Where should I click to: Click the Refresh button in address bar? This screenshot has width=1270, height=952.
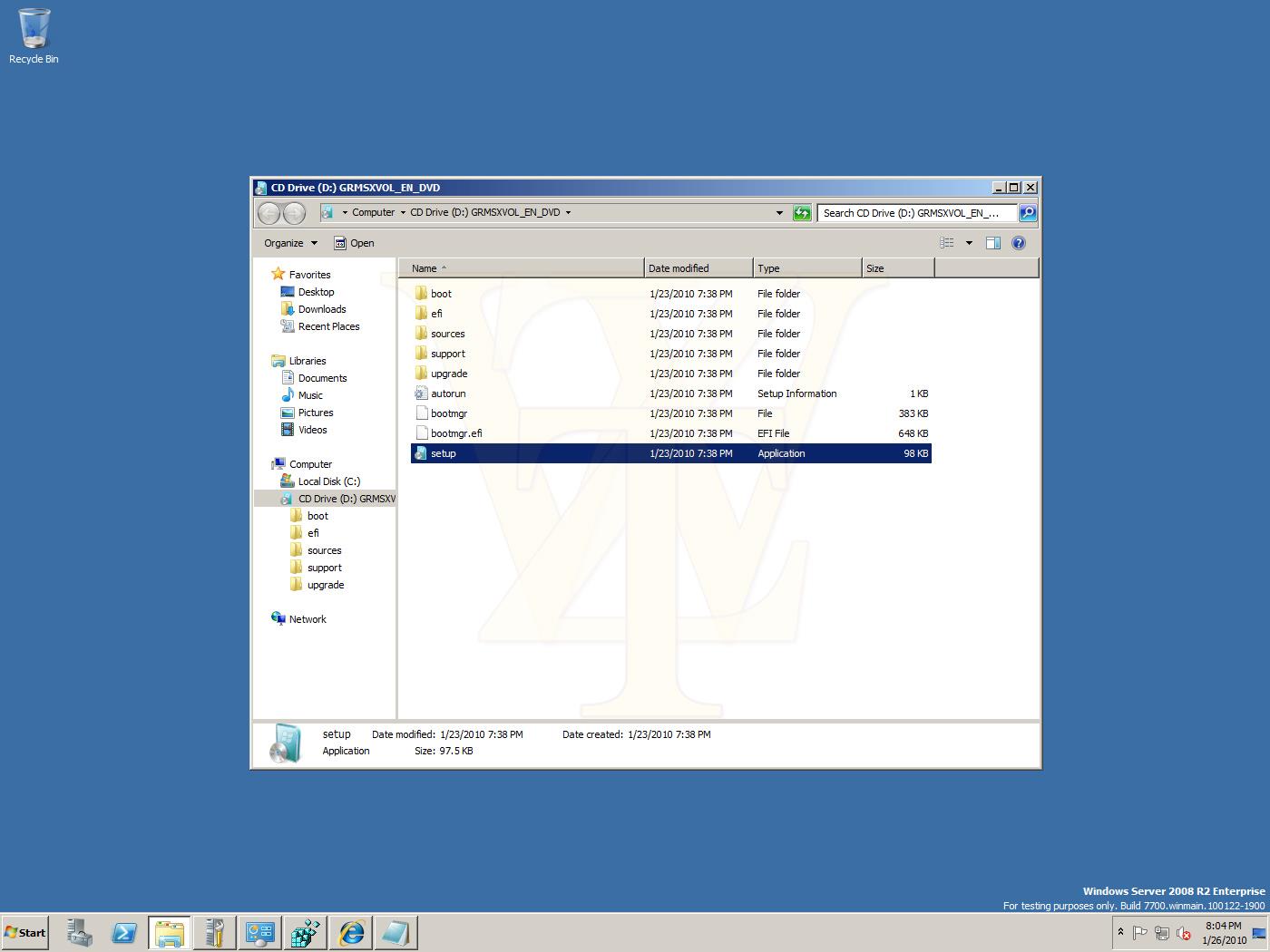pos(802,213)
